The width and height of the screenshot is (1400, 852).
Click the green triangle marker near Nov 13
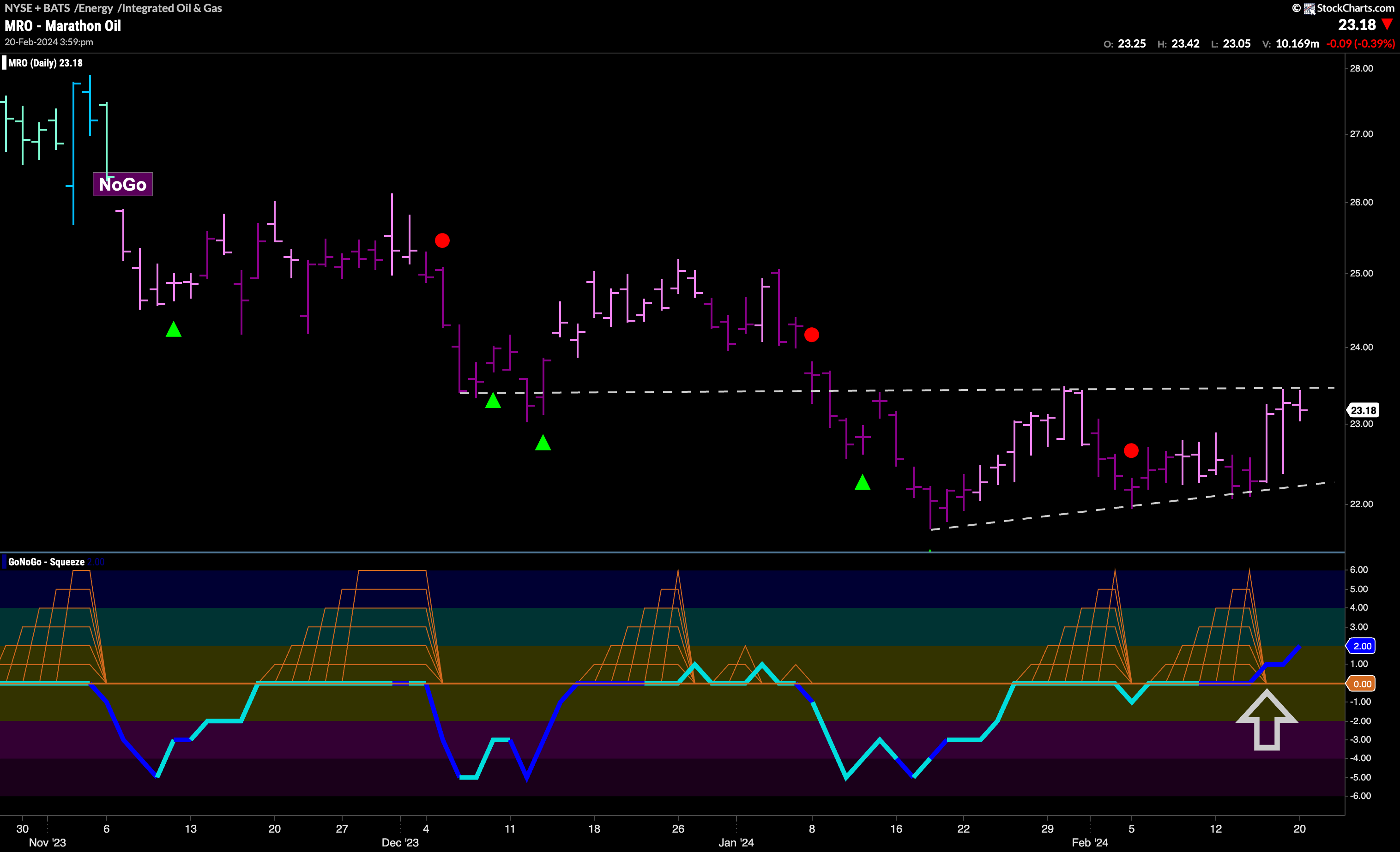click(x=173, y=329)
